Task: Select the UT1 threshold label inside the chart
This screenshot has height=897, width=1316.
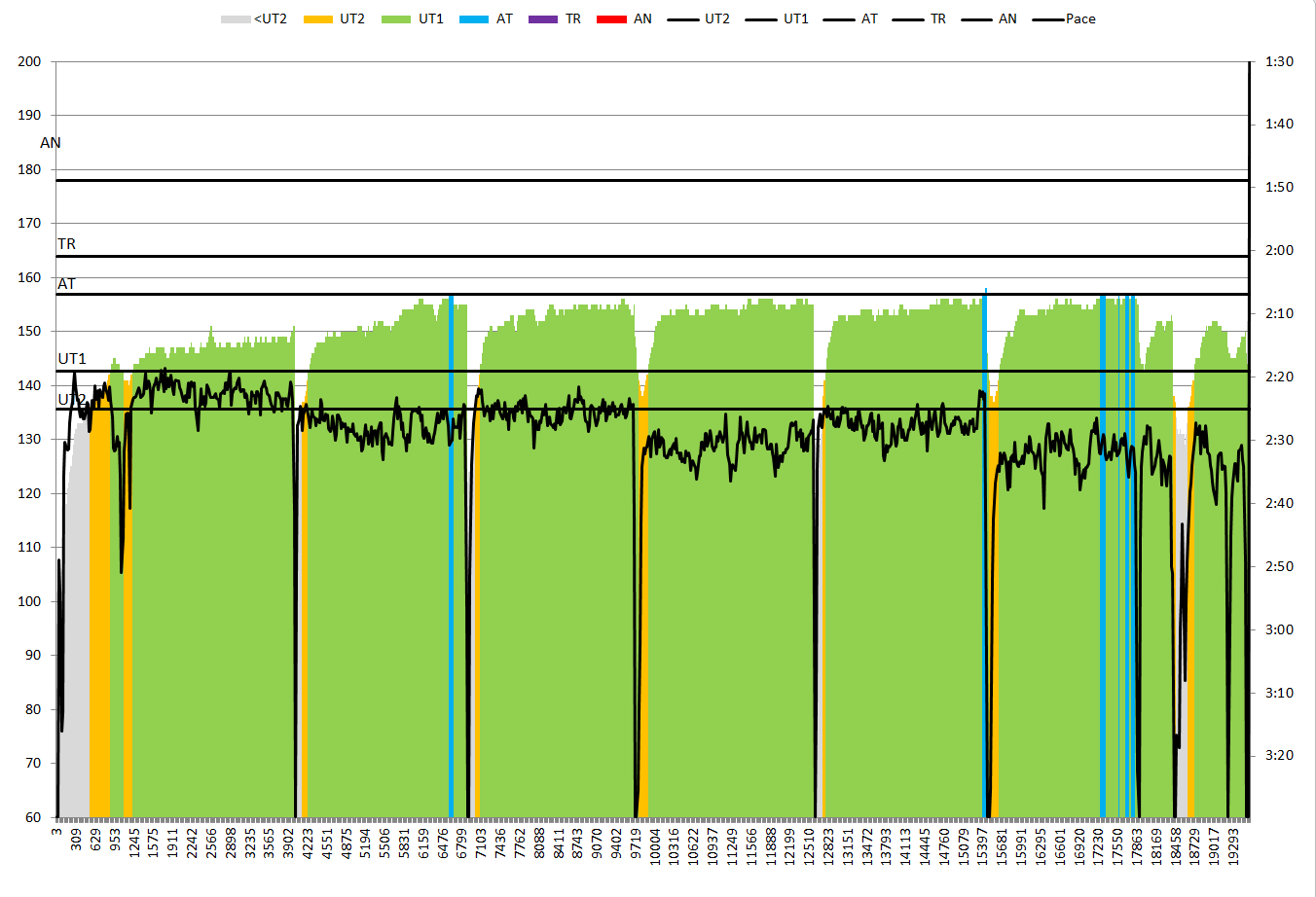Action: point(72,359)
